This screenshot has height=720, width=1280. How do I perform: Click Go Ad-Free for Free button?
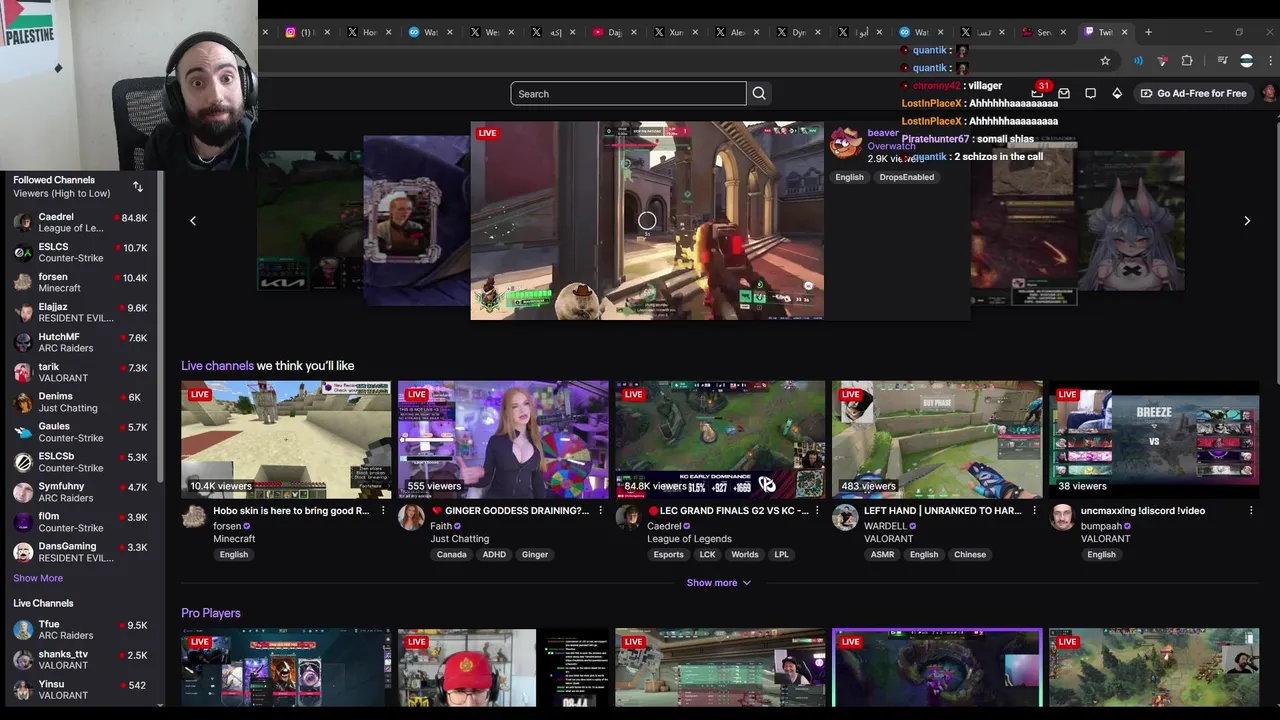tap(1194, 93)
